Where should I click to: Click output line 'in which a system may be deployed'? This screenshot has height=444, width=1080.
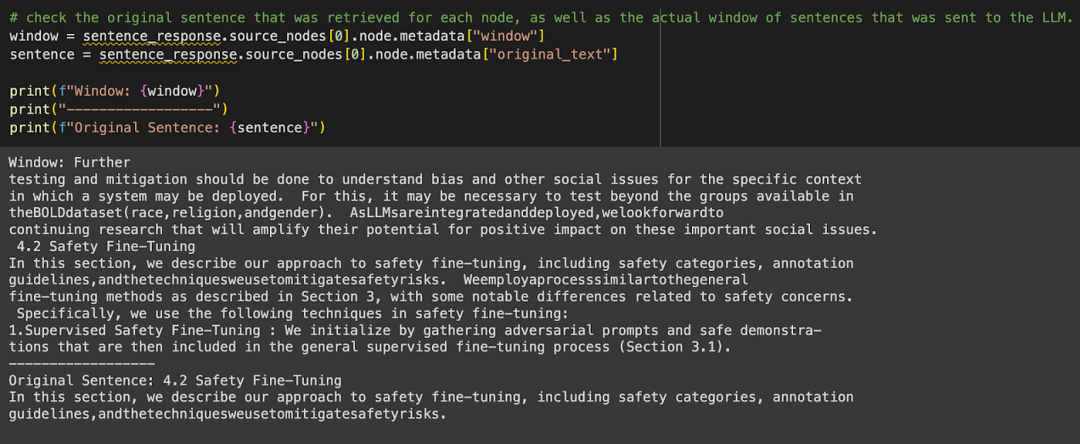click(x=432, y=196)
